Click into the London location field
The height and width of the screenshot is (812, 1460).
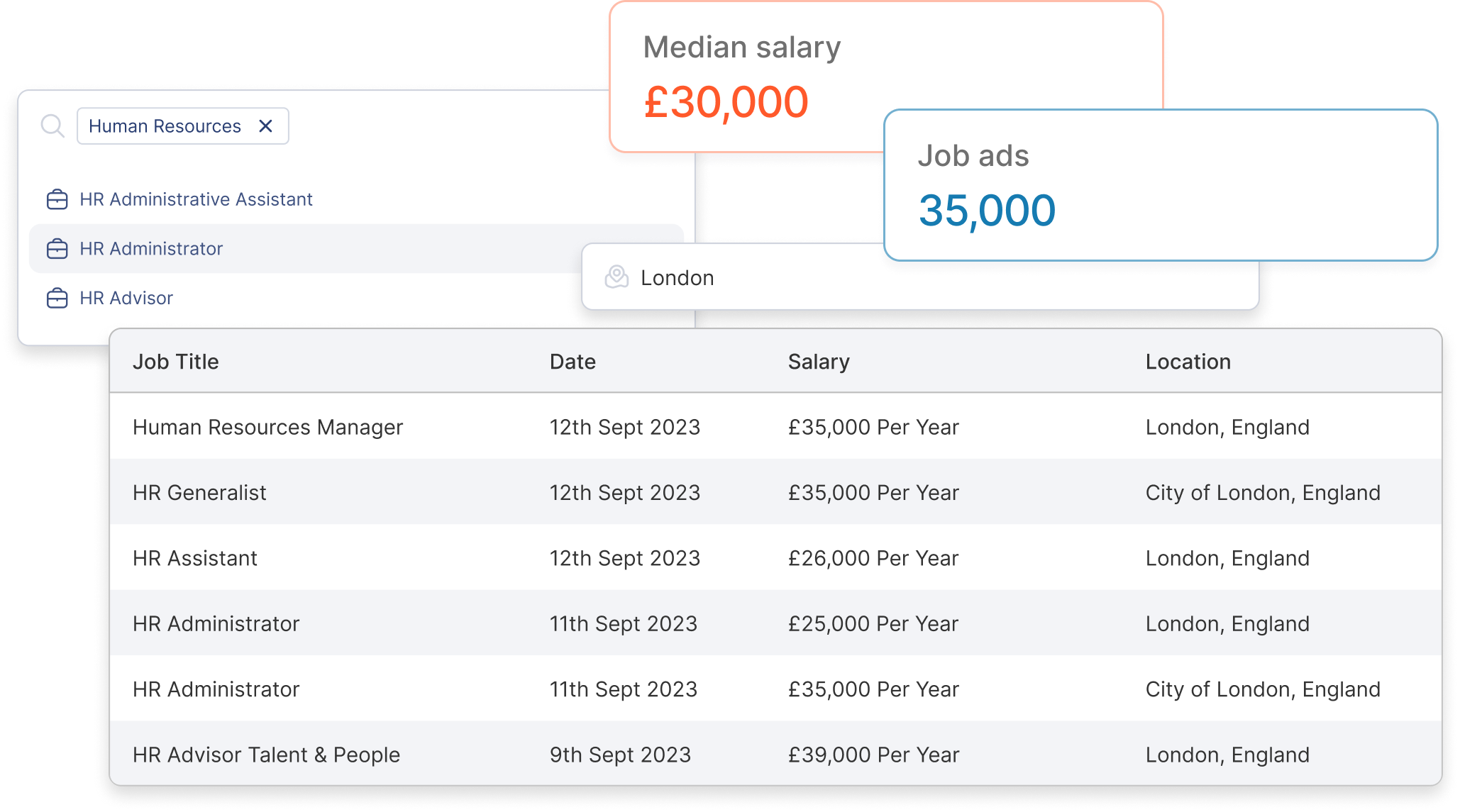point(780,278)
